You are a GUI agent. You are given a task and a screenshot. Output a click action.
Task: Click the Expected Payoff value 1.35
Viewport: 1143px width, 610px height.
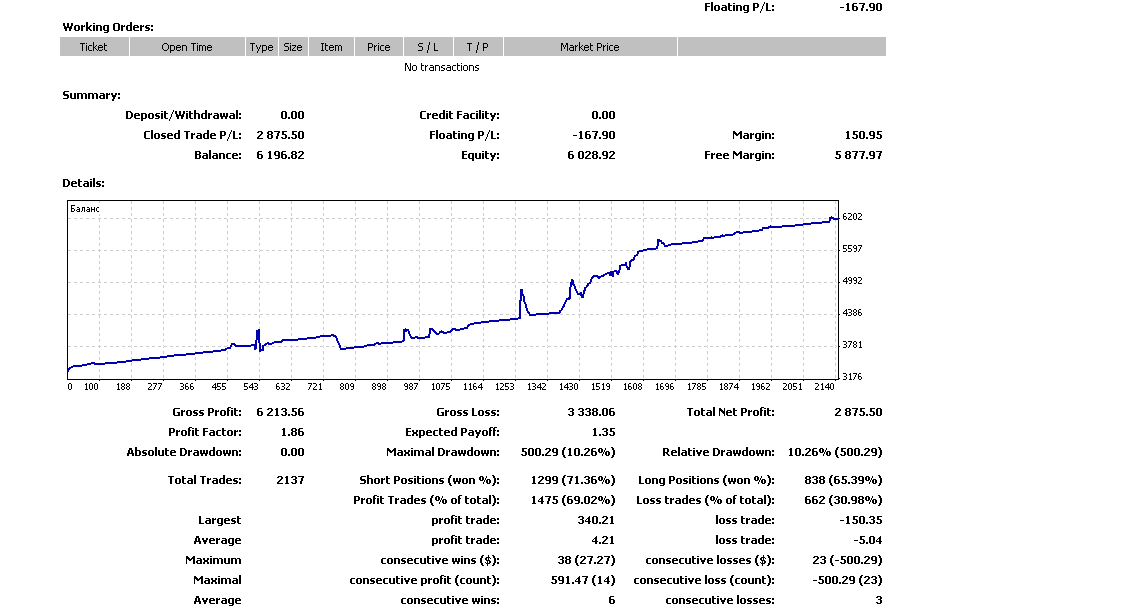[x=604, y=431]
